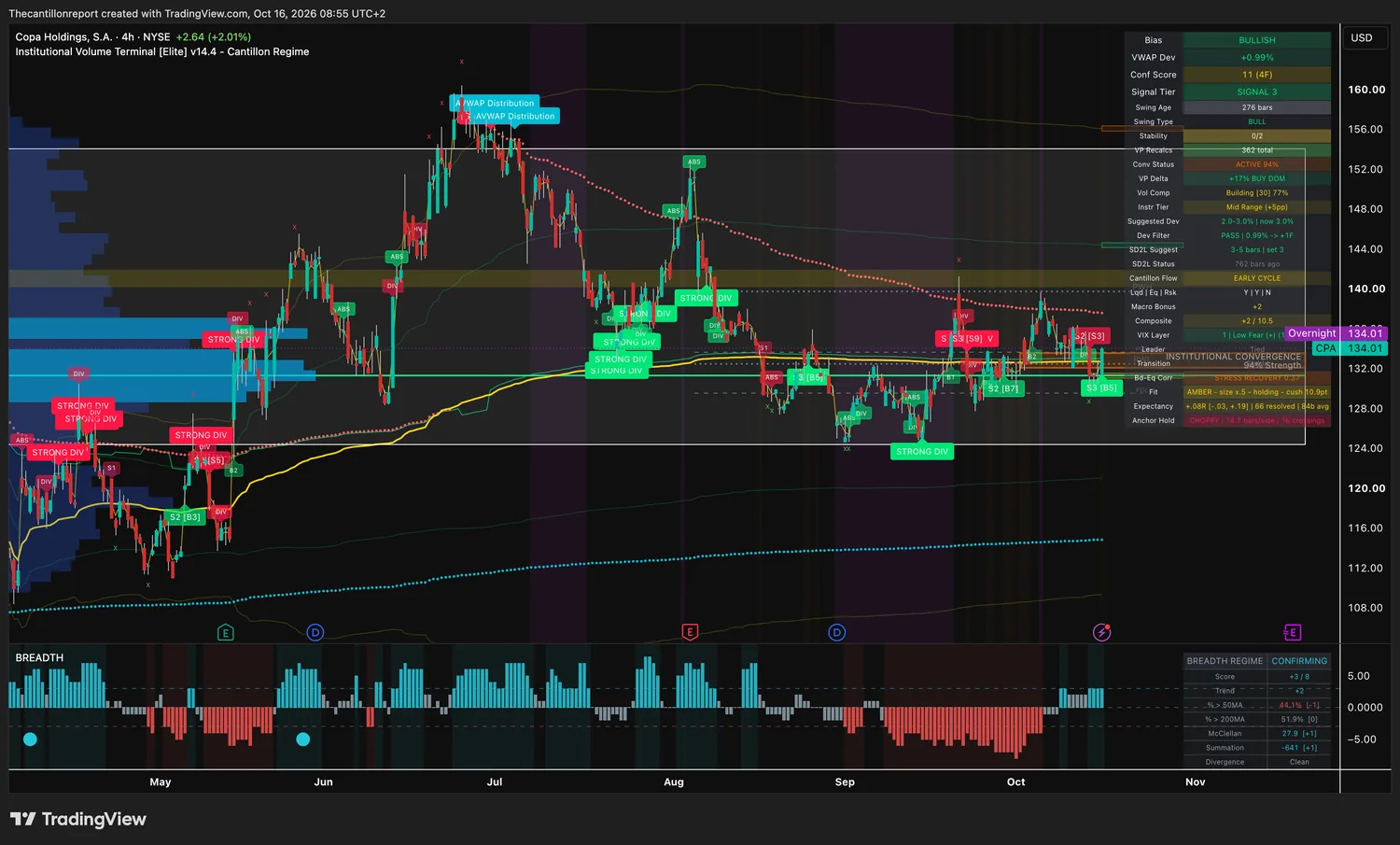Click the red earnings E marker near August
1400x845 pixels.
tap(690, 633)
